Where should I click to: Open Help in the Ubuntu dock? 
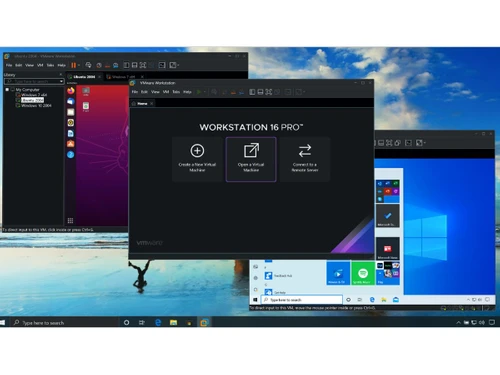(71, 154)
